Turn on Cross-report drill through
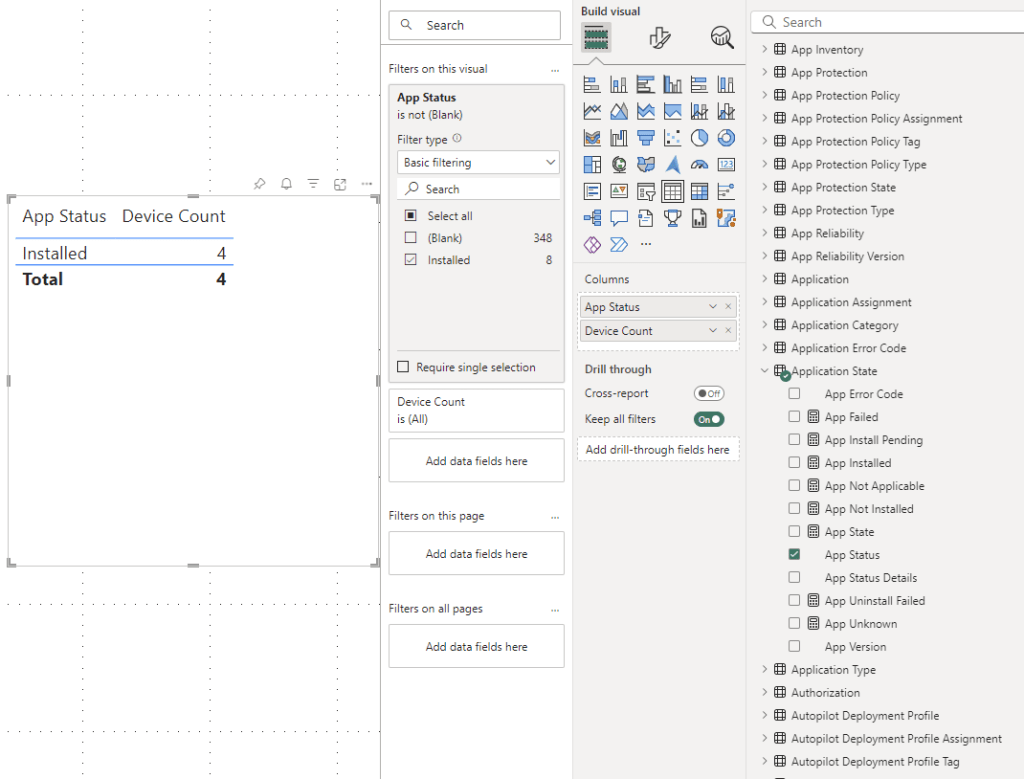This screenshot has height=779, width=1024. pyautogui.click(x=709, y=393)
